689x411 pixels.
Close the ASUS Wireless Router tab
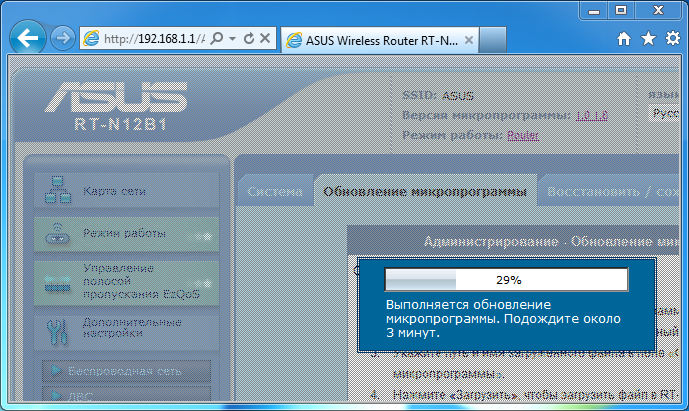point(469,40)
